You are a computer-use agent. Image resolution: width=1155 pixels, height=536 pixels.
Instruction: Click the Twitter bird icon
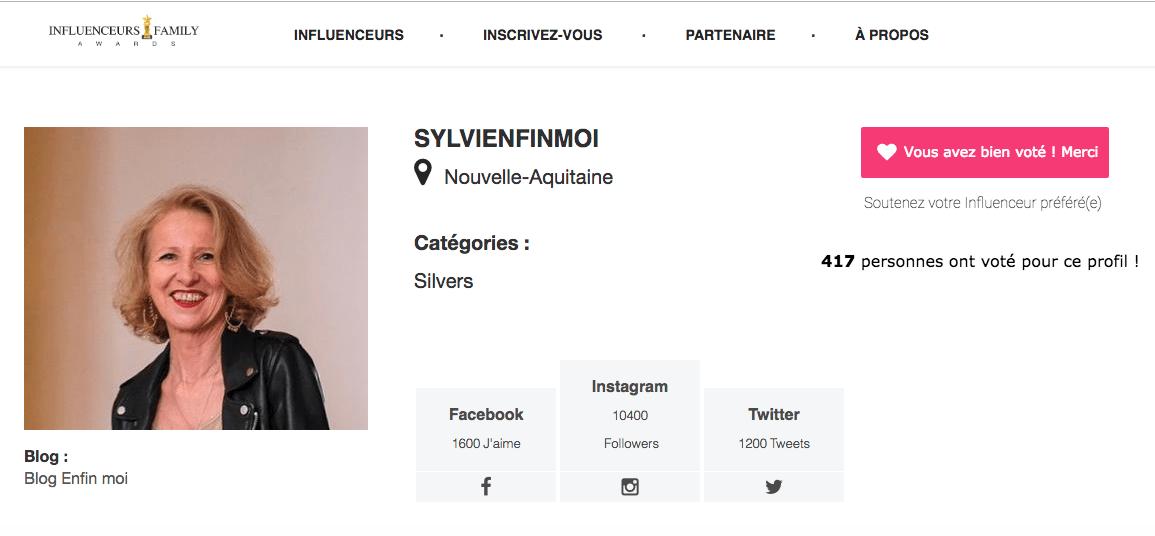pos(773,487)
